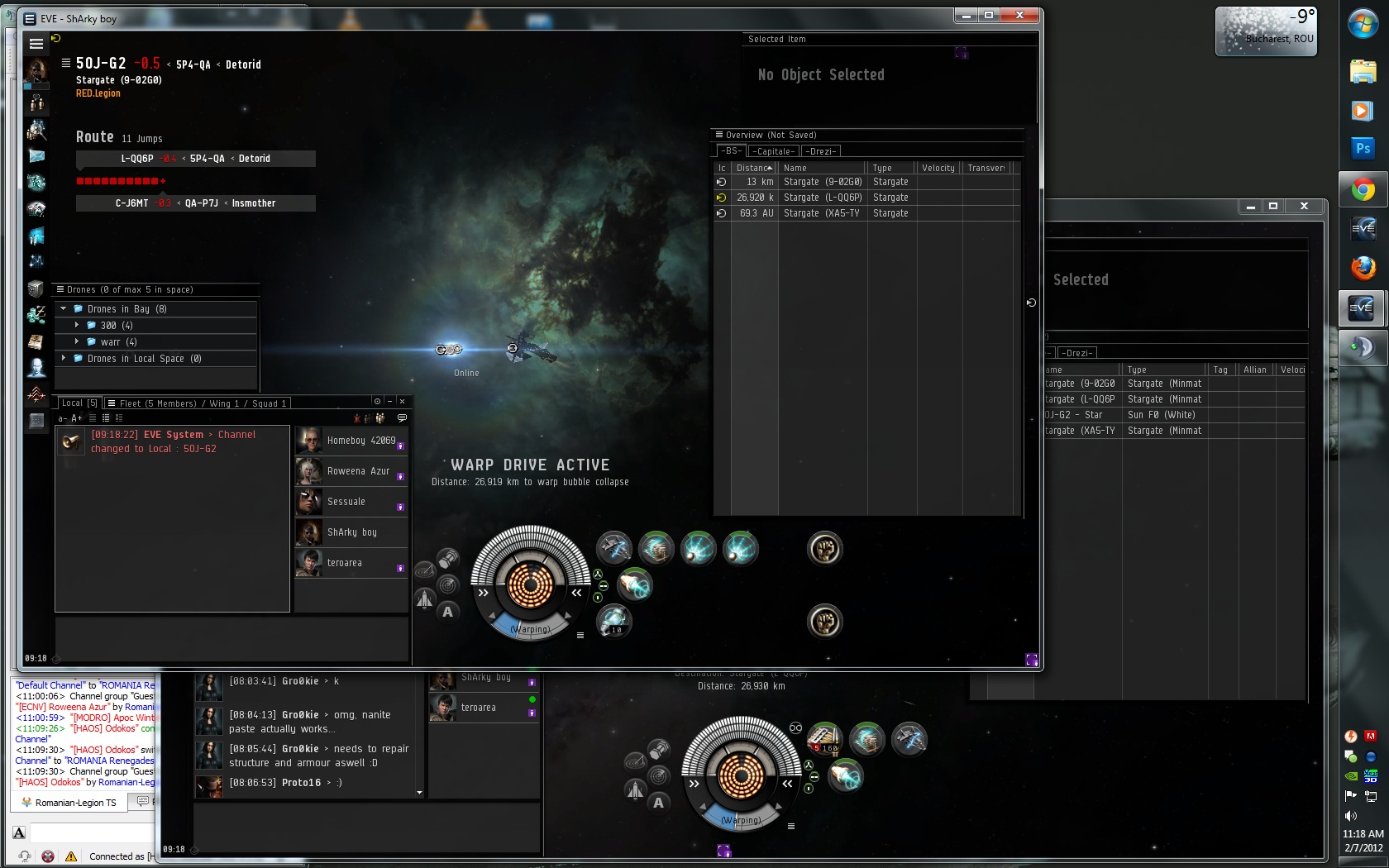
Task: Open Photoshop from the Windows sidebar
Action: click(x=1363, y=149)
